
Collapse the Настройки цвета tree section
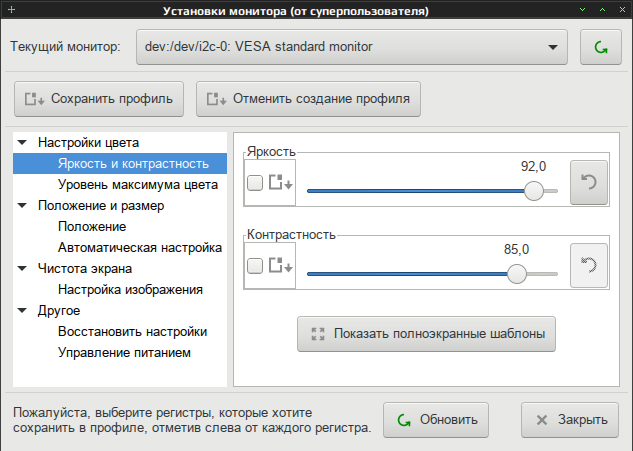pyautogui.click(x=23, y=143)
